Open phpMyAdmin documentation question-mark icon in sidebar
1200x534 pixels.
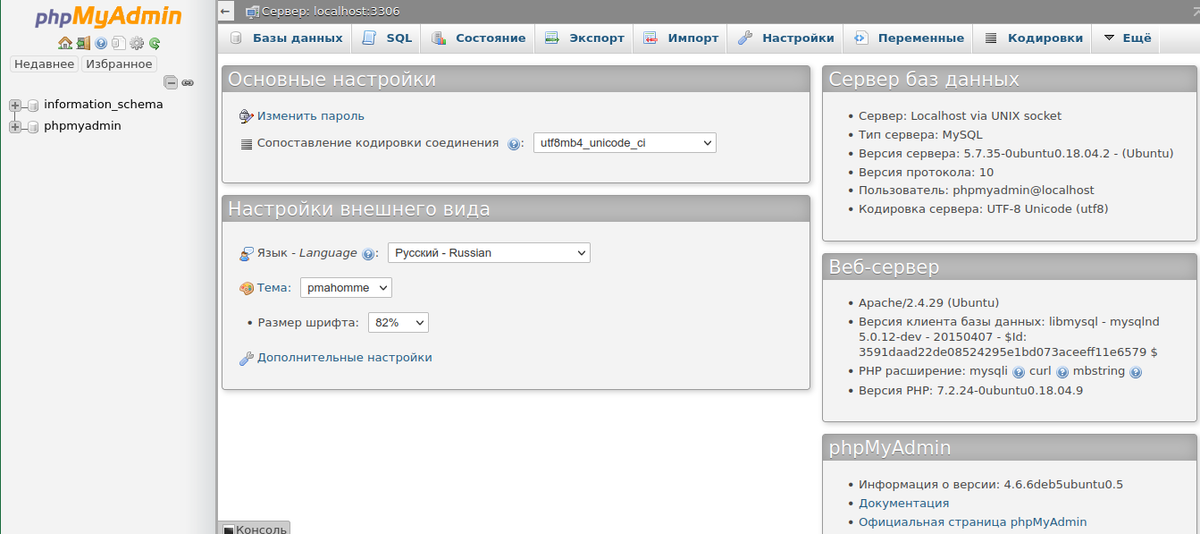tap(101, 43)
